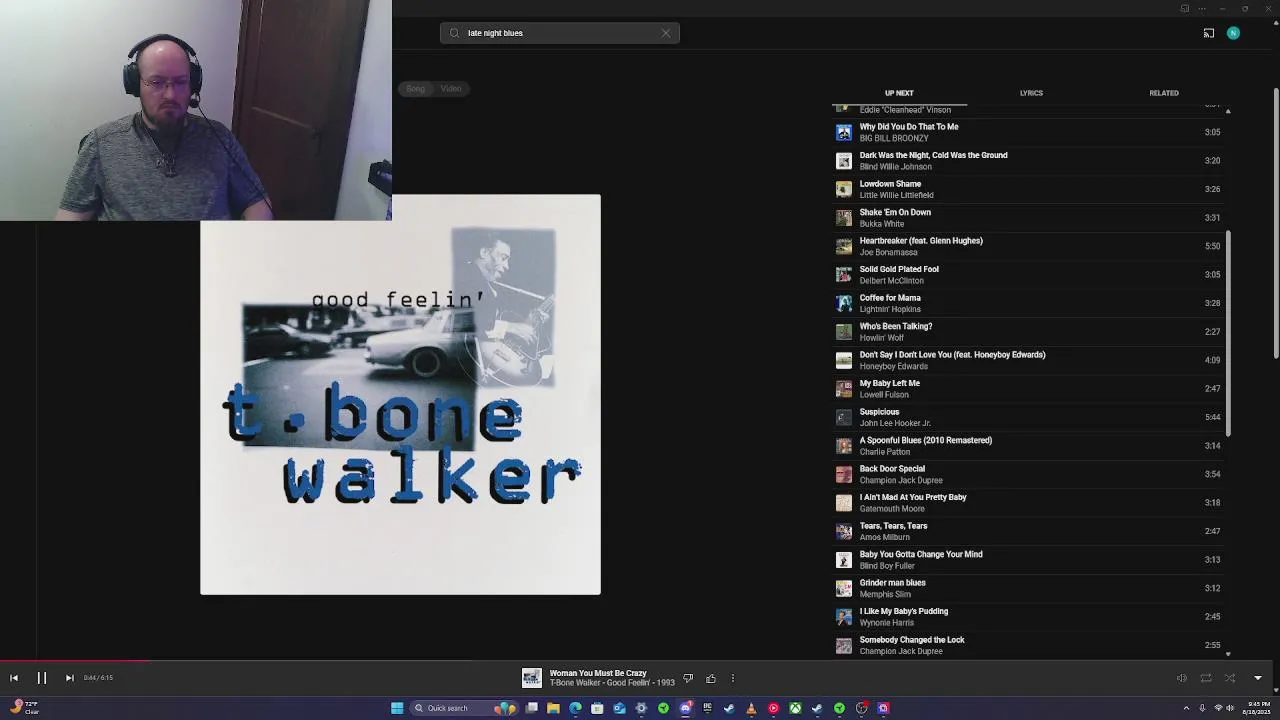Toggle repeat mode in player bar
The height and width of the screenshot is (720, 1280).
tap(1206, 678)
